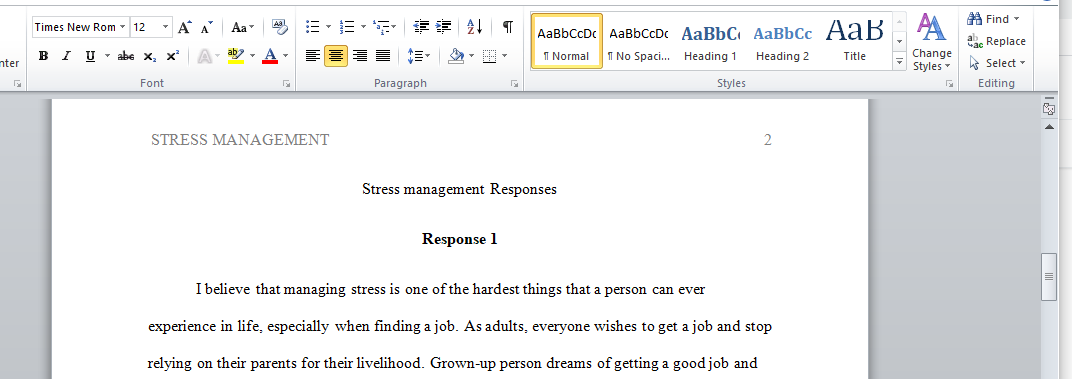This screenshot has height=379, width=1072.
Task: Open Line Spacing options
Action: [418, 56]
